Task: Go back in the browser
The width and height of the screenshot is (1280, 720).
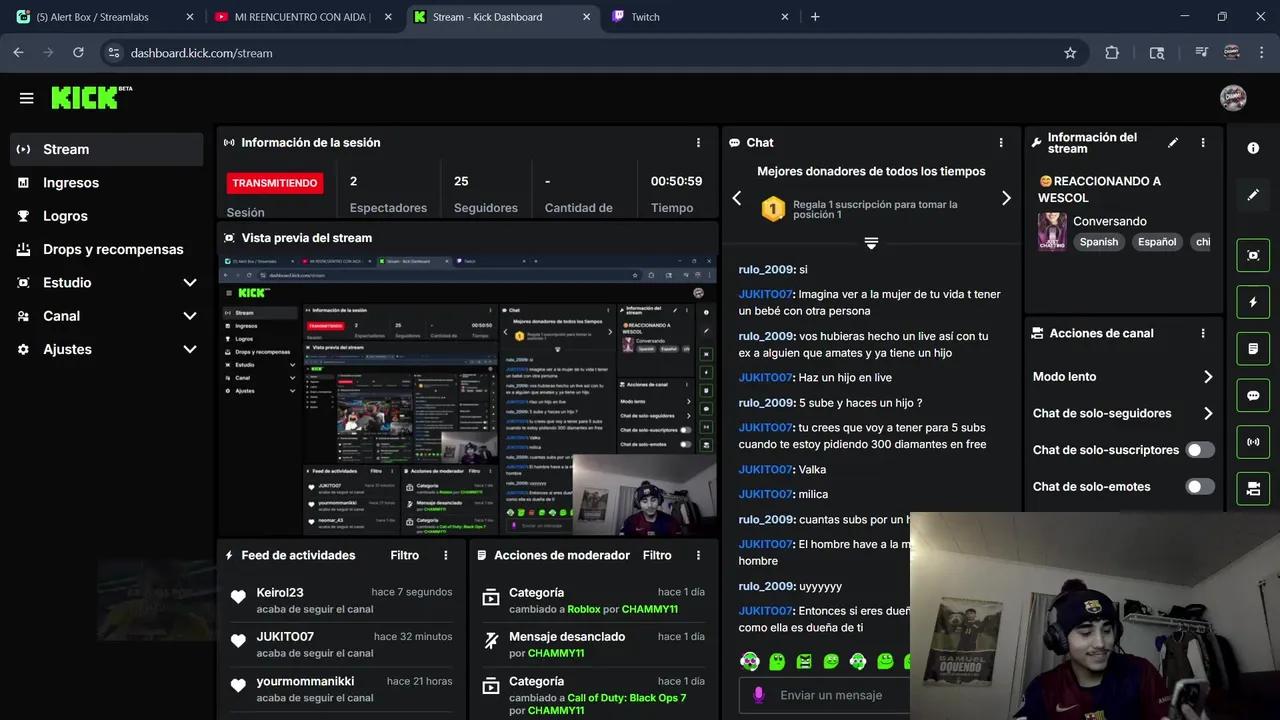Action: click(19, 53)
